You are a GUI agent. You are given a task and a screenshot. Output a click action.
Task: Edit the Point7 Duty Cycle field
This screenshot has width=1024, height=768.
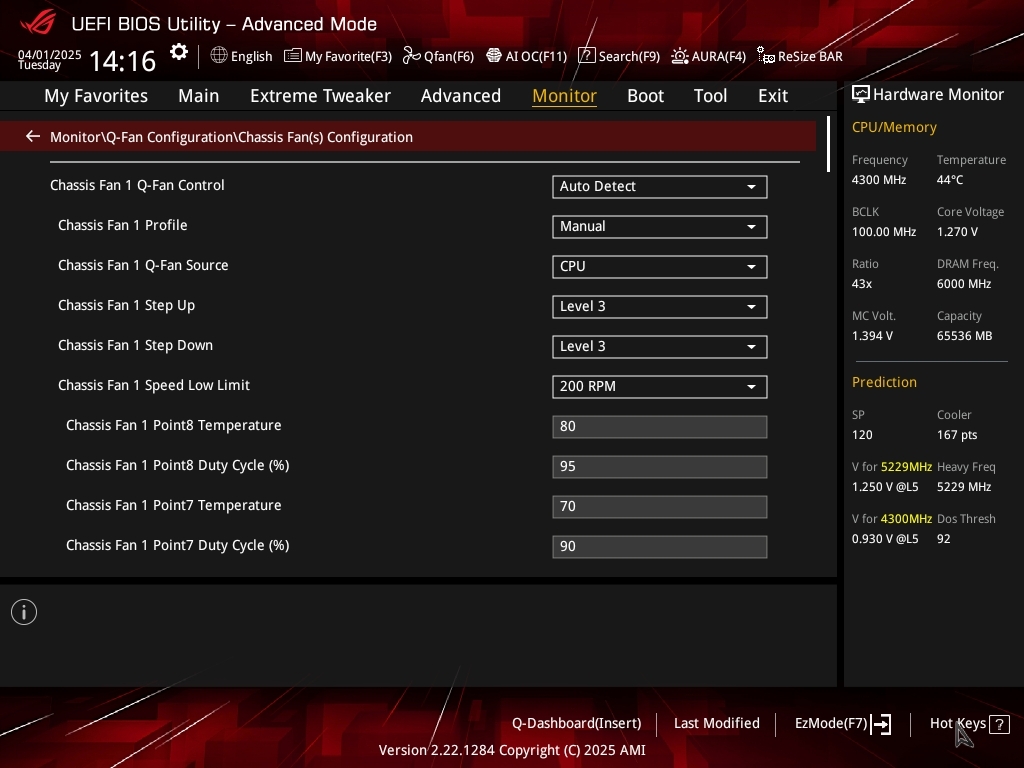(660, 547)
